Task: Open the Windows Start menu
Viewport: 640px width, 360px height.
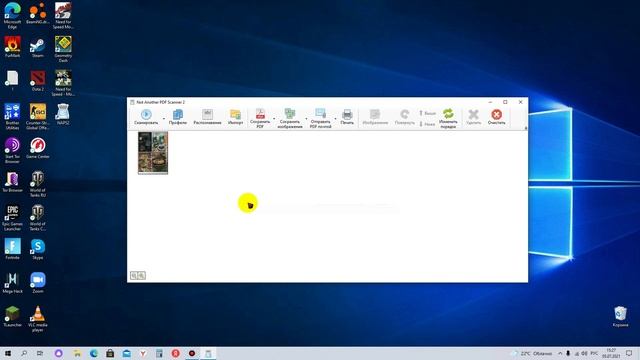Action: click(x=8, y=353)
